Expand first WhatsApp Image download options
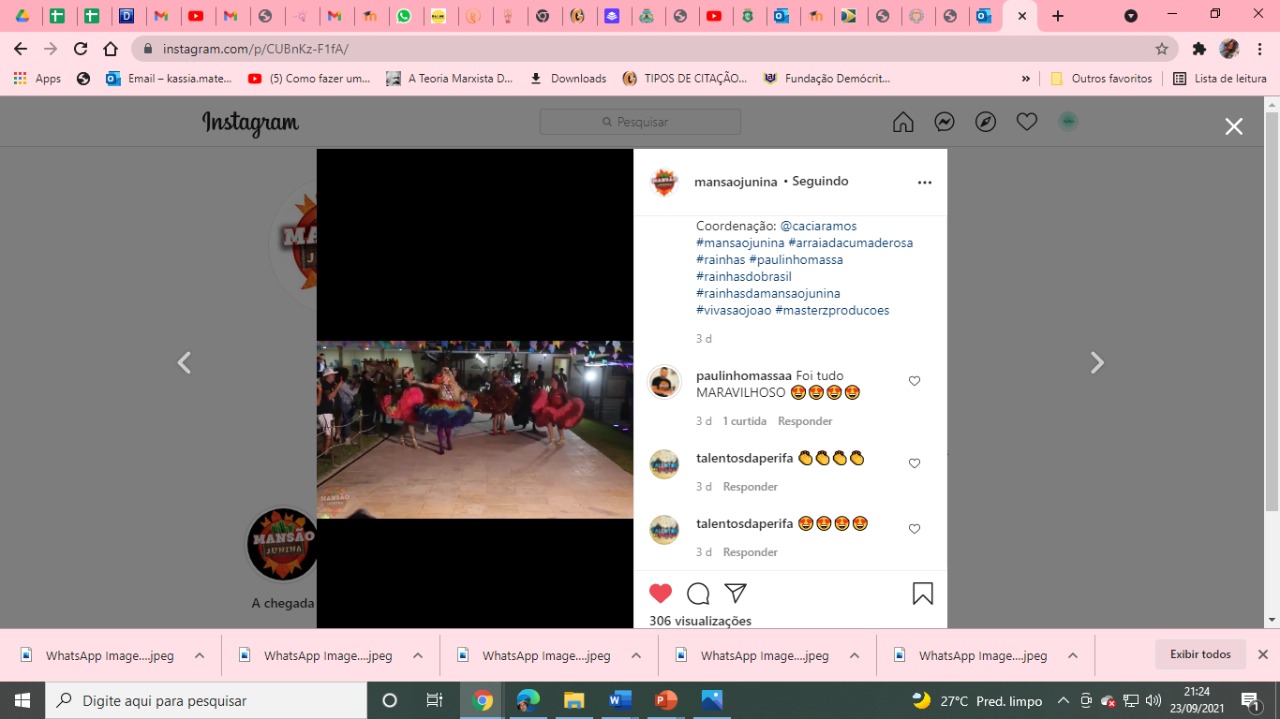This screenshot has height=719, width=1280. pyautogui.click(x=199, y=656)
